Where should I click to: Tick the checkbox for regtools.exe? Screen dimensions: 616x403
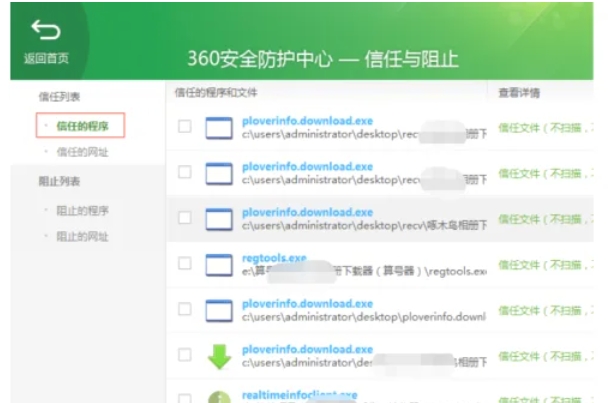pyautogui.click(x=184, y=264)
